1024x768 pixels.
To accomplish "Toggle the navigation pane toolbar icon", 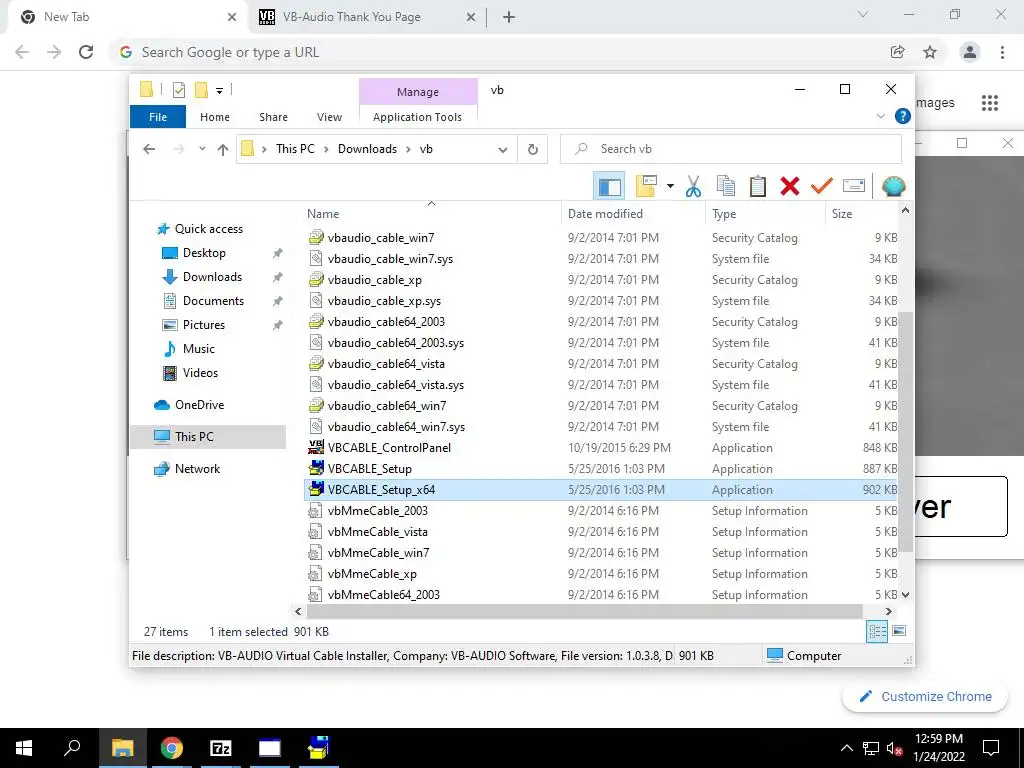I will [x=609, y=187].
